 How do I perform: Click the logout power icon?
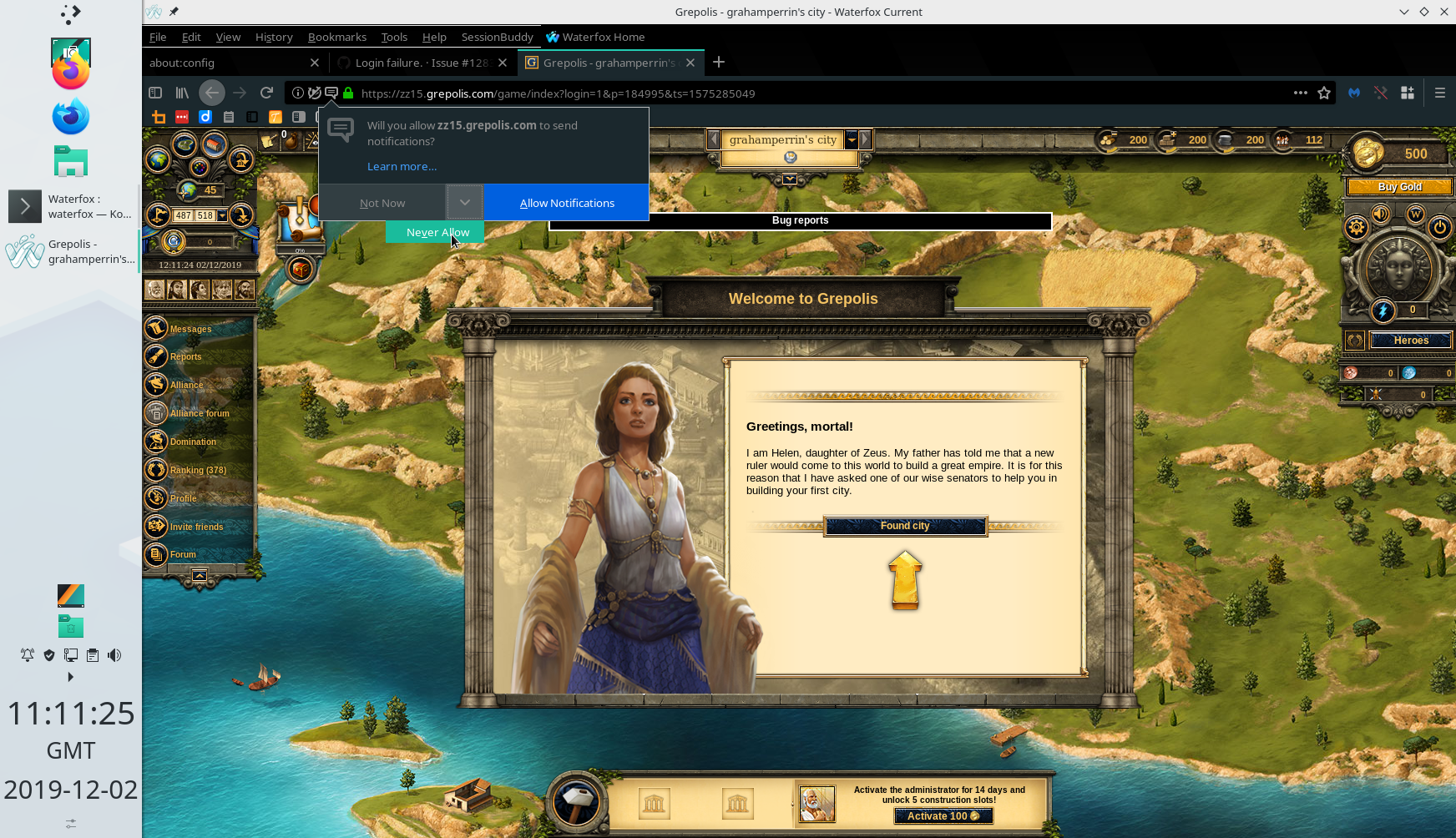point(1440,227)
